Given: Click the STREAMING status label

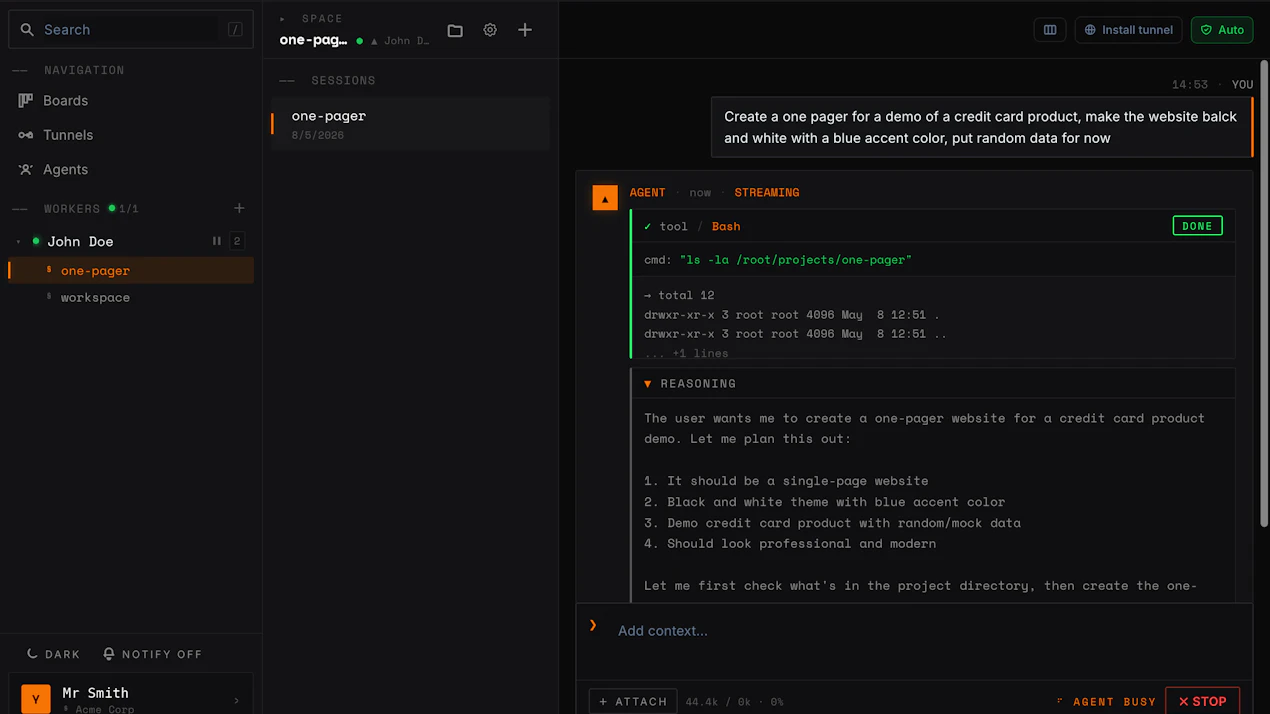Looking at the screenshot, I should (767, 192).
